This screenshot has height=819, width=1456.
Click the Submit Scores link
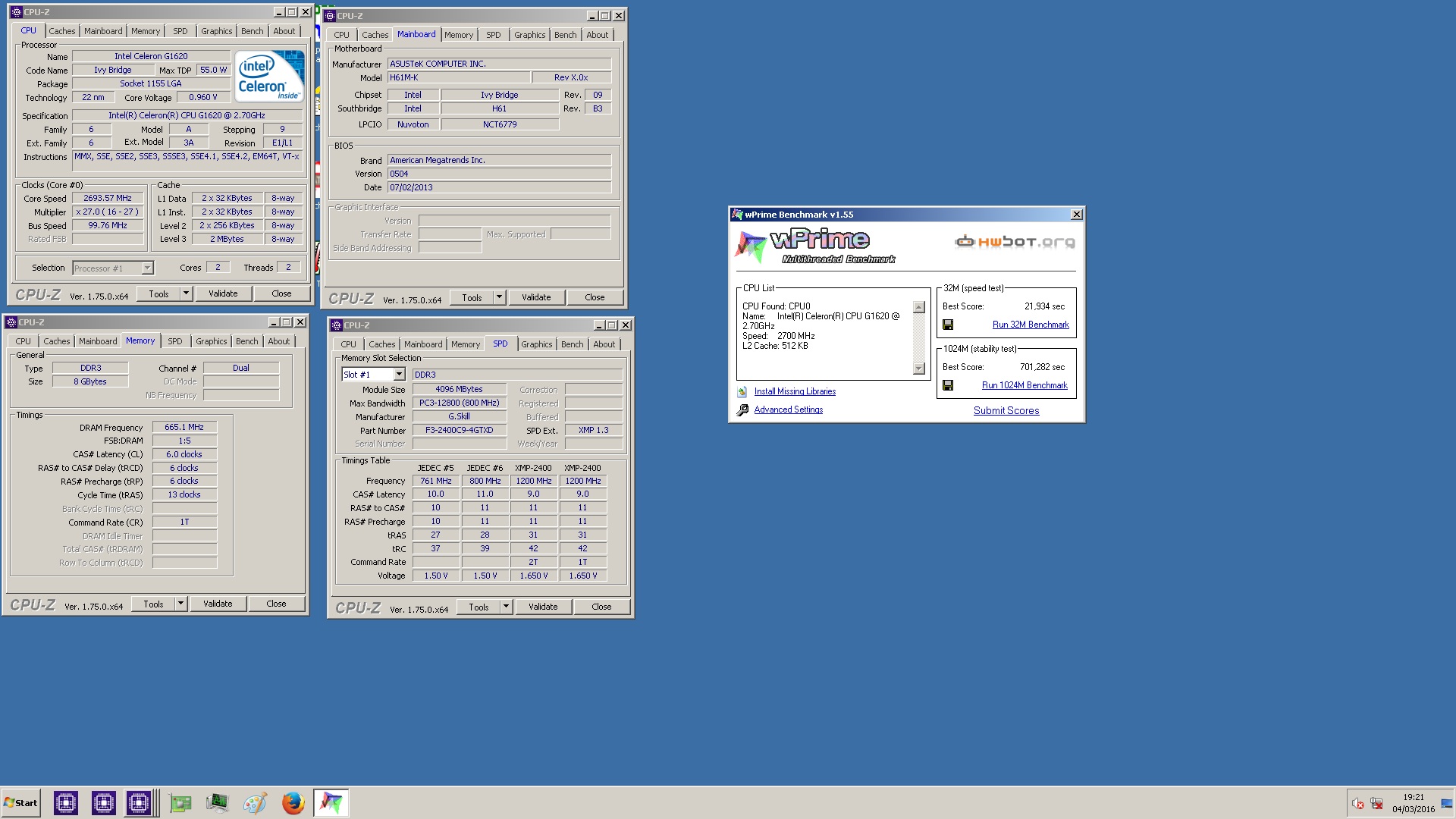point(1006,410)
